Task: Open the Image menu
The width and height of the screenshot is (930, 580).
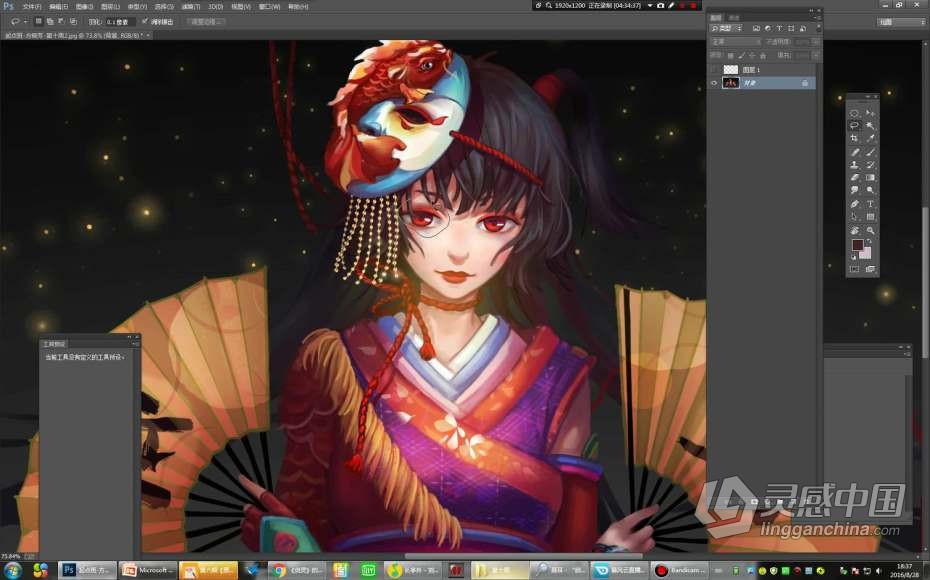Action: pyautogui.click(x=84, y=7)
